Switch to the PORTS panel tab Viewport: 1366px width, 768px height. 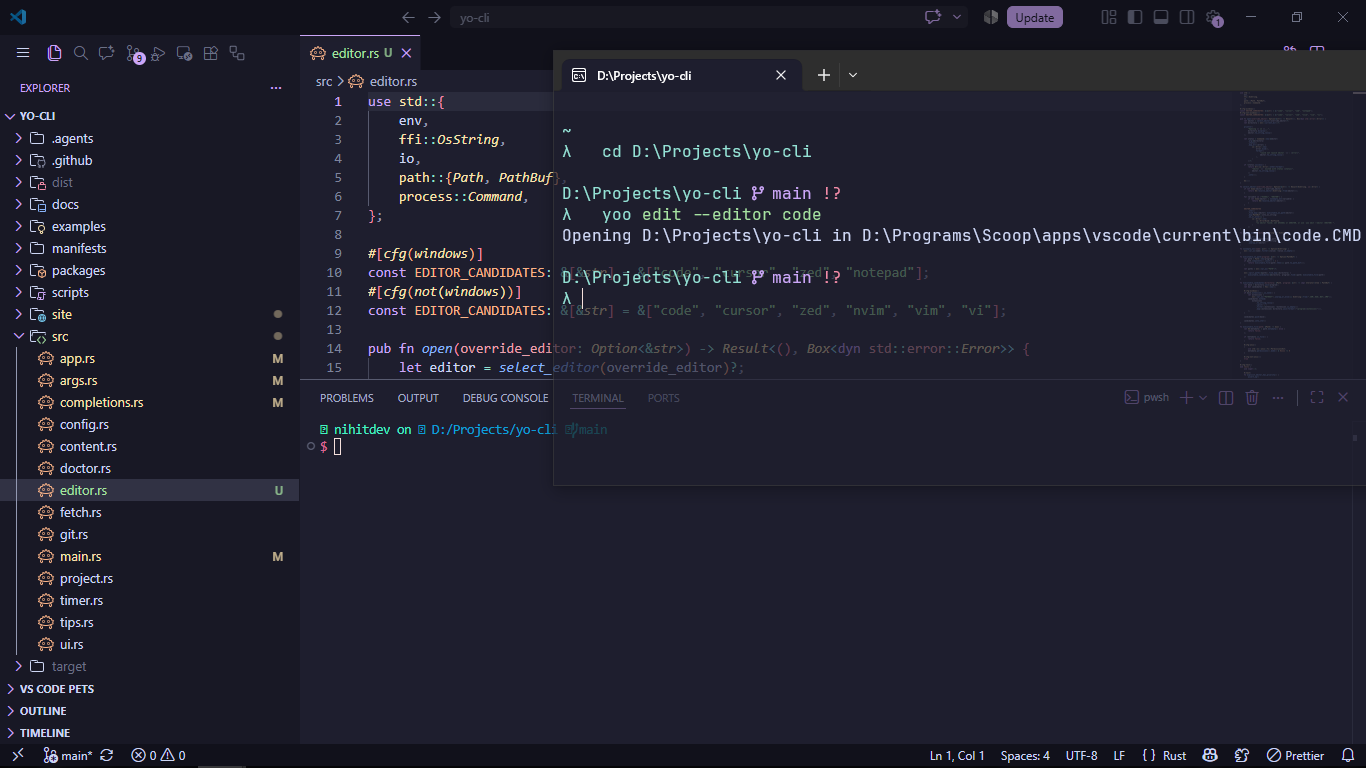click(x=663, y=398)
